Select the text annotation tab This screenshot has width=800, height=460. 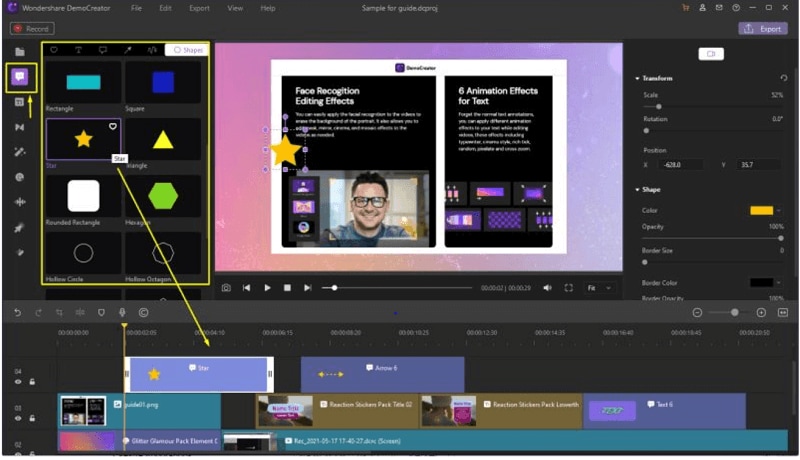tap(79, 50)
